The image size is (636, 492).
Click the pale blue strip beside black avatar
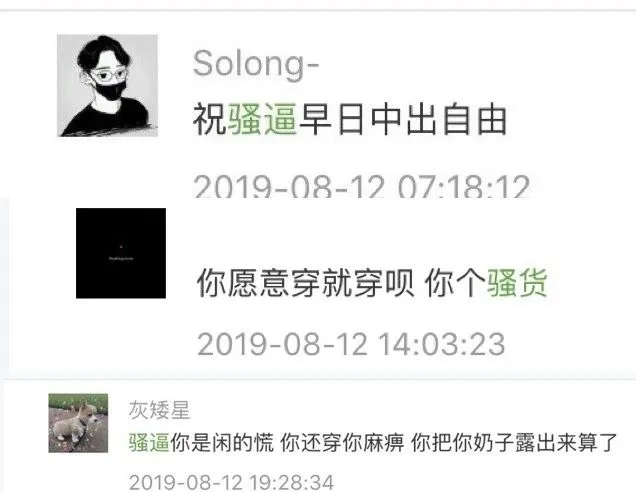coord(4,286)
